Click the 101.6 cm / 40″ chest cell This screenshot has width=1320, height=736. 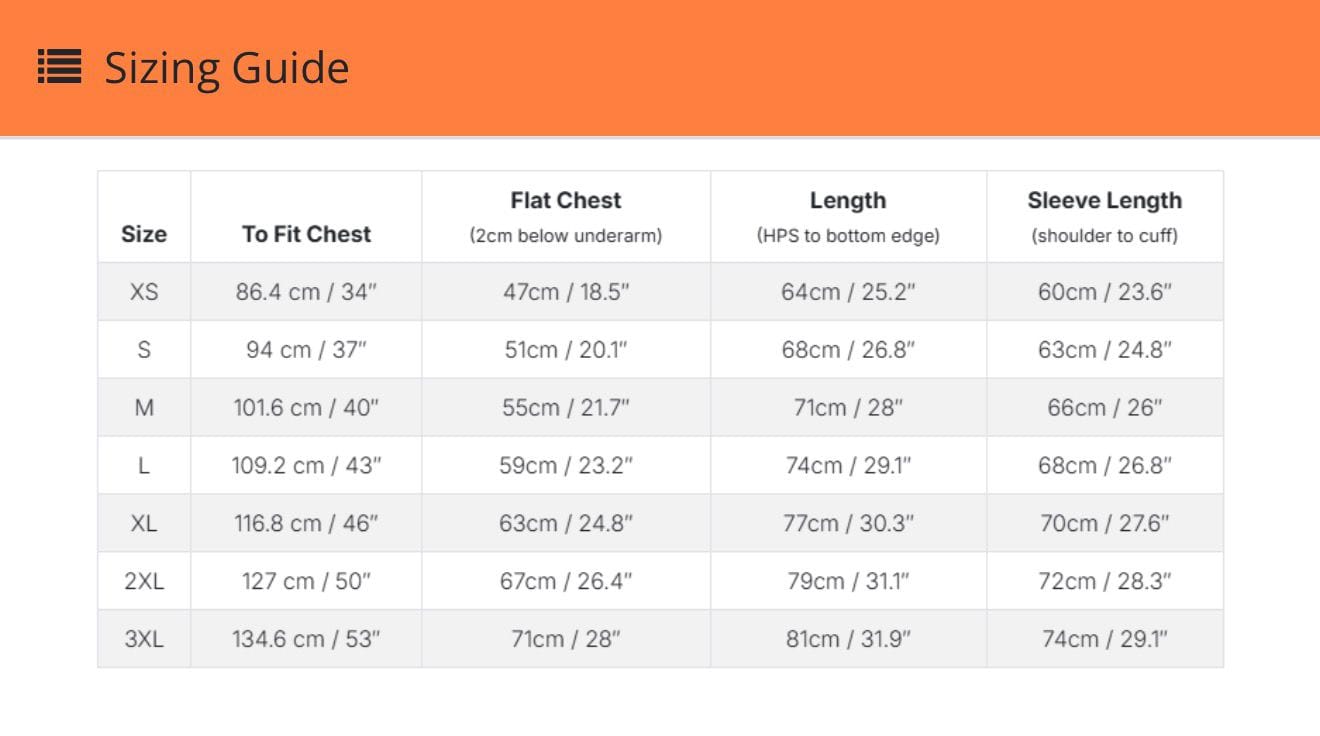click(x=306, y=408)
